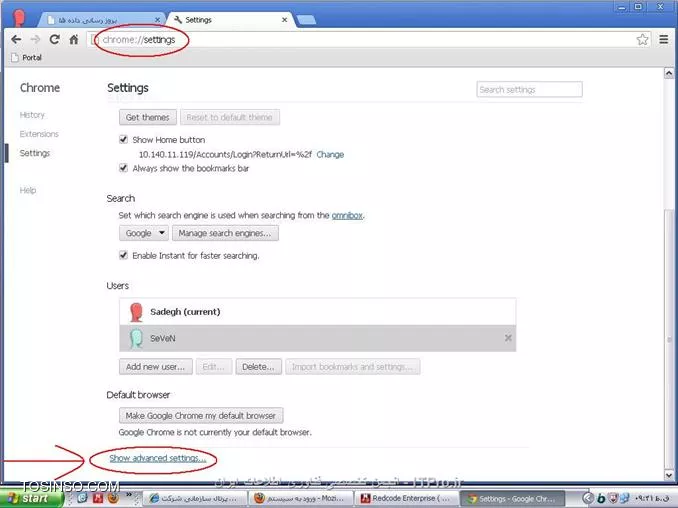Toggle Enable Instant for faster searching
678x508 pixels.
pyautogui.click(x=123, y=255)
